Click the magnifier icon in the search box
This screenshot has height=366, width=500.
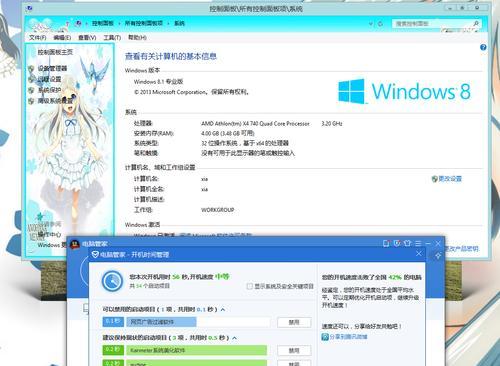click(476, 23)
